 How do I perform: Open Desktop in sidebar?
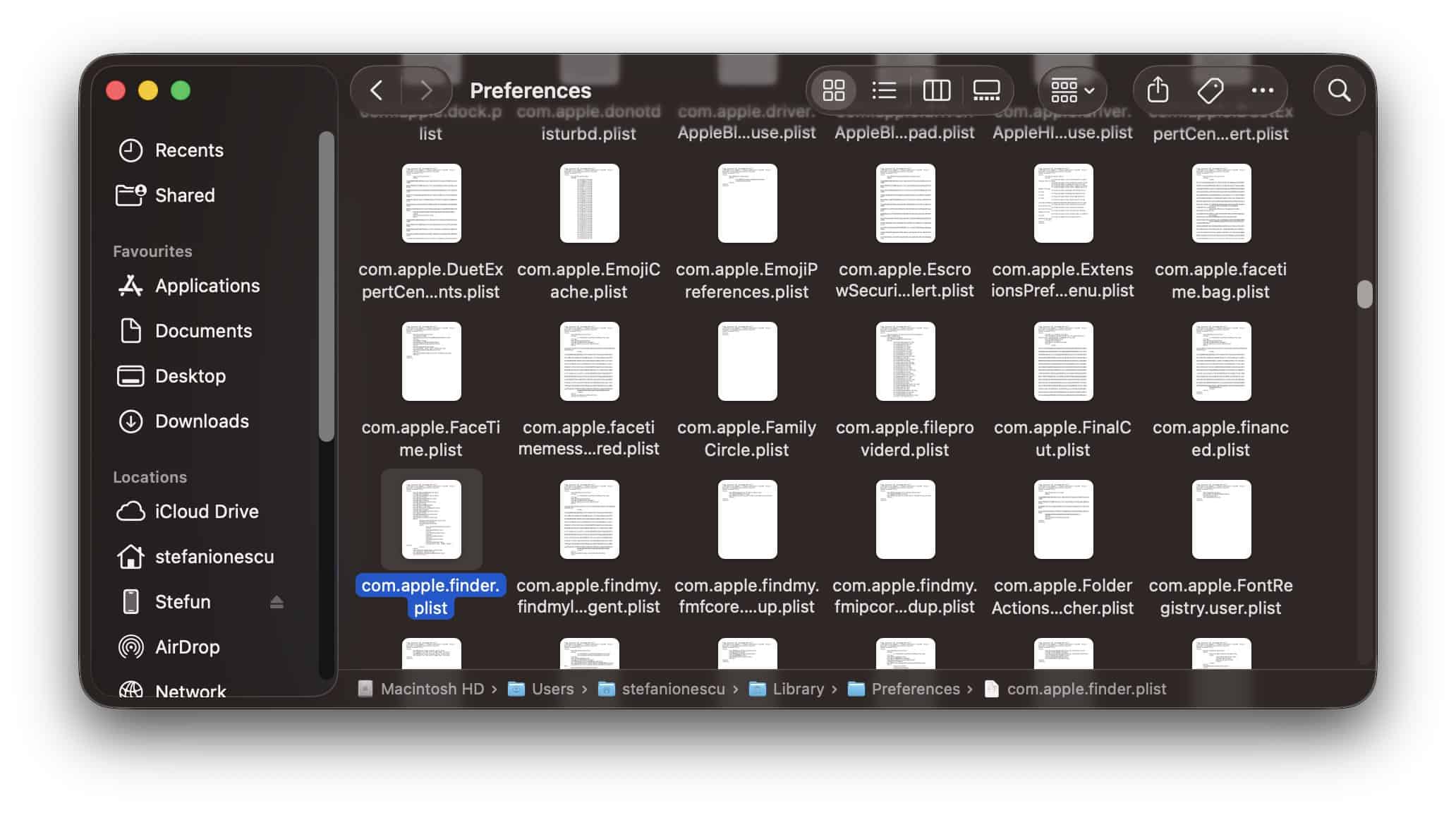pyautogui.click(x=190, y=376)
